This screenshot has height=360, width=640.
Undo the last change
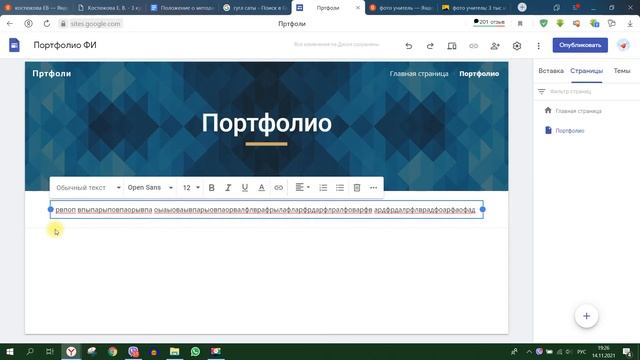click(x=409, y=46)
